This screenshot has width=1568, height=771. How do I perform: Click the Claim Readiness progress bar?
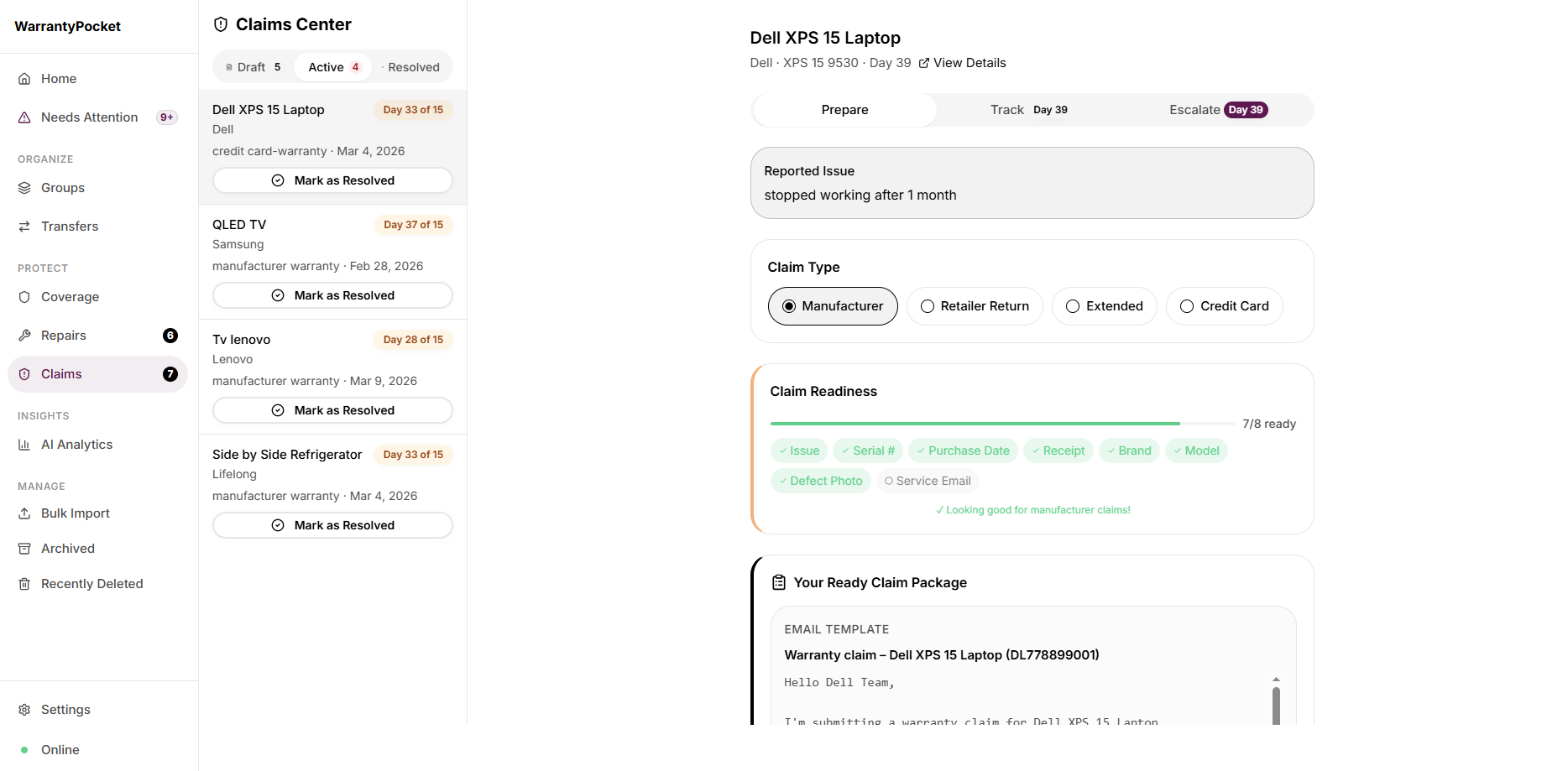1002,424
